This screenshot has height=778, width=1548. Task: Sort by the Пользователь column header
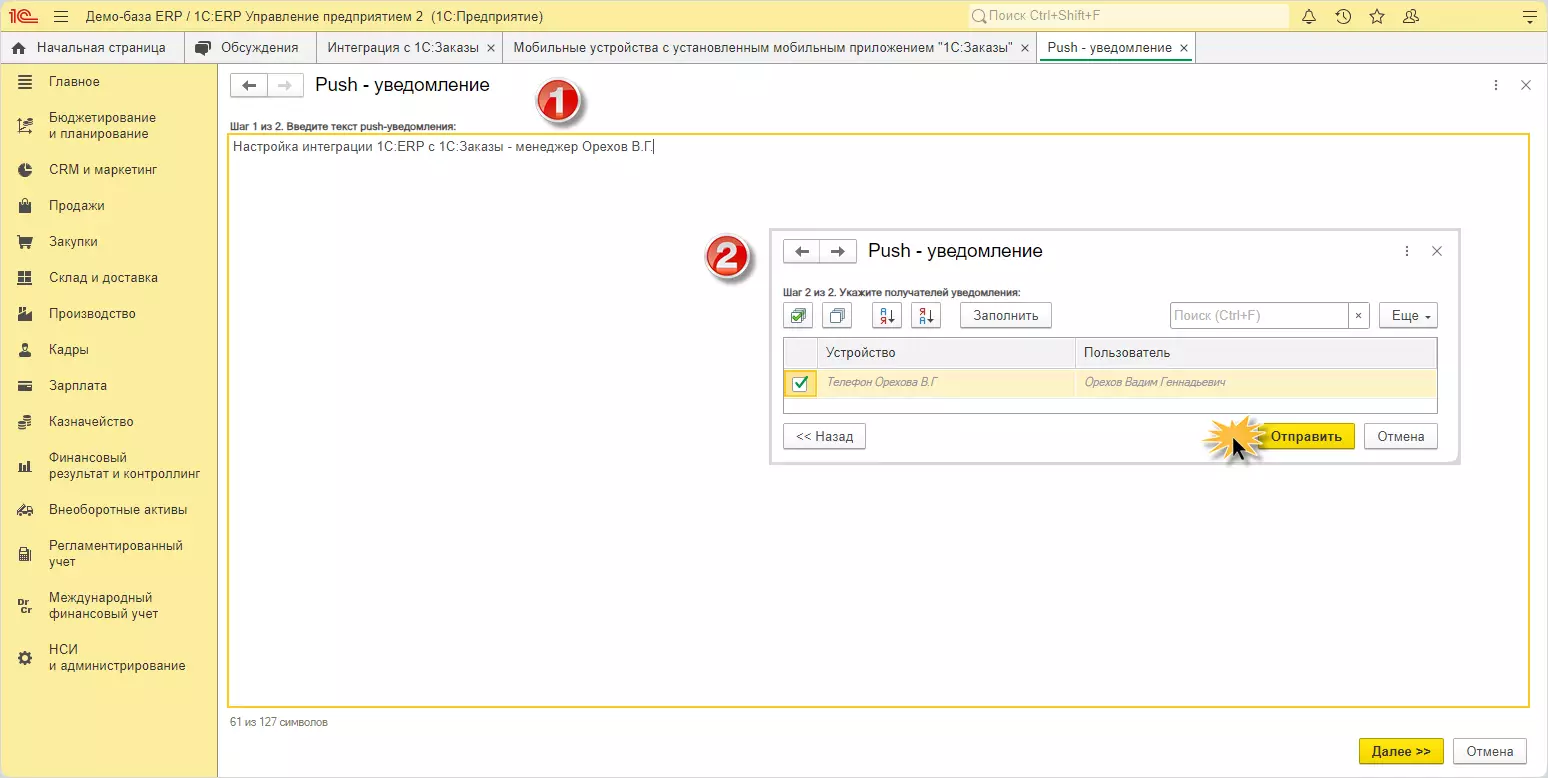[1256, 353]
